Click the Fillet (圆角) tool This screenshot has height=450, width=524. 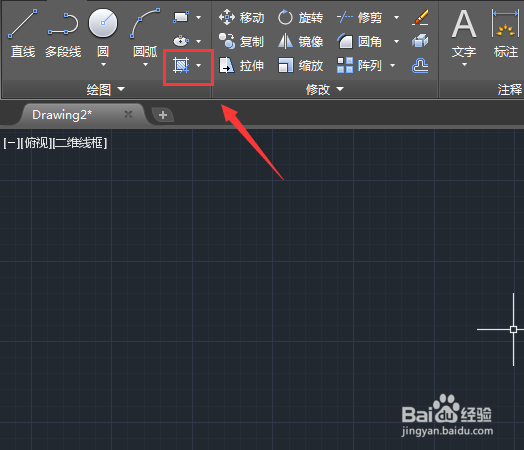(359, 41)
